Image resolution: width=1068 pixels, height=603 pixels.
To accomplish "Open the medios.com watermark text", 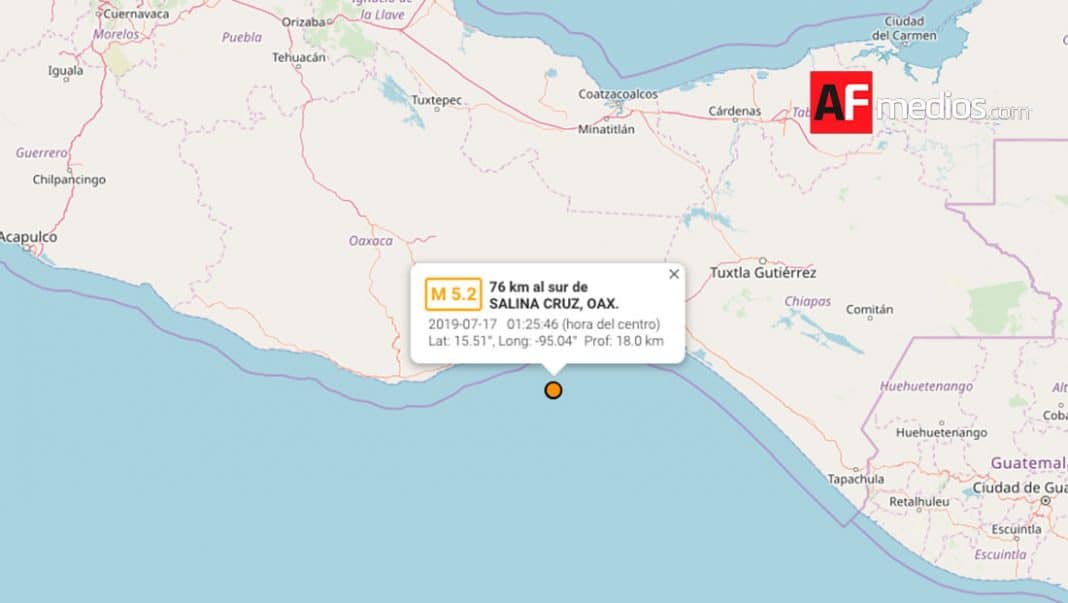I will coord(952,108).
